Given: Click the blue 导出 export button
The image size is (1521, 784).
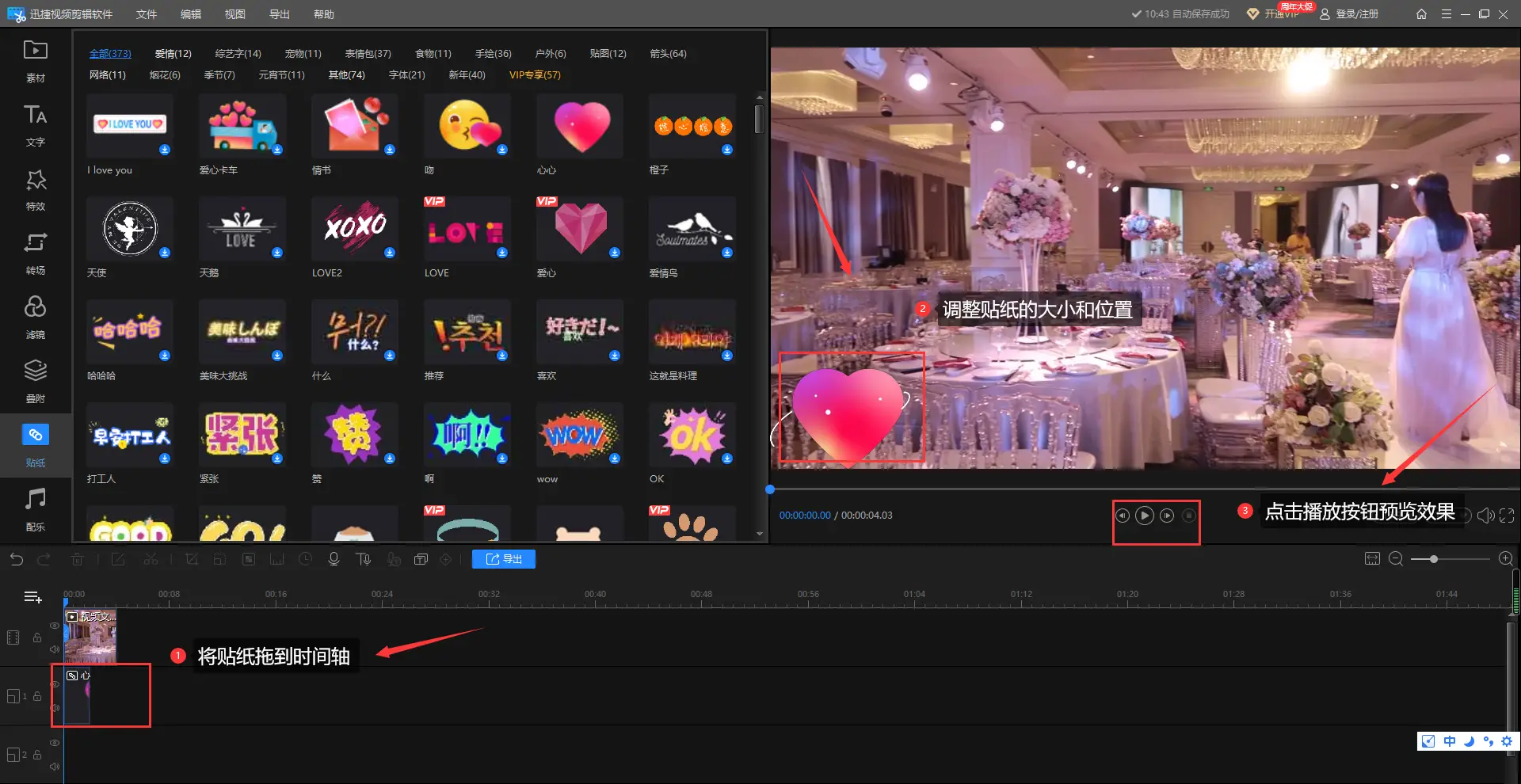Looking at the screenshot, I should pyautogui.click(x=504, y=559).
